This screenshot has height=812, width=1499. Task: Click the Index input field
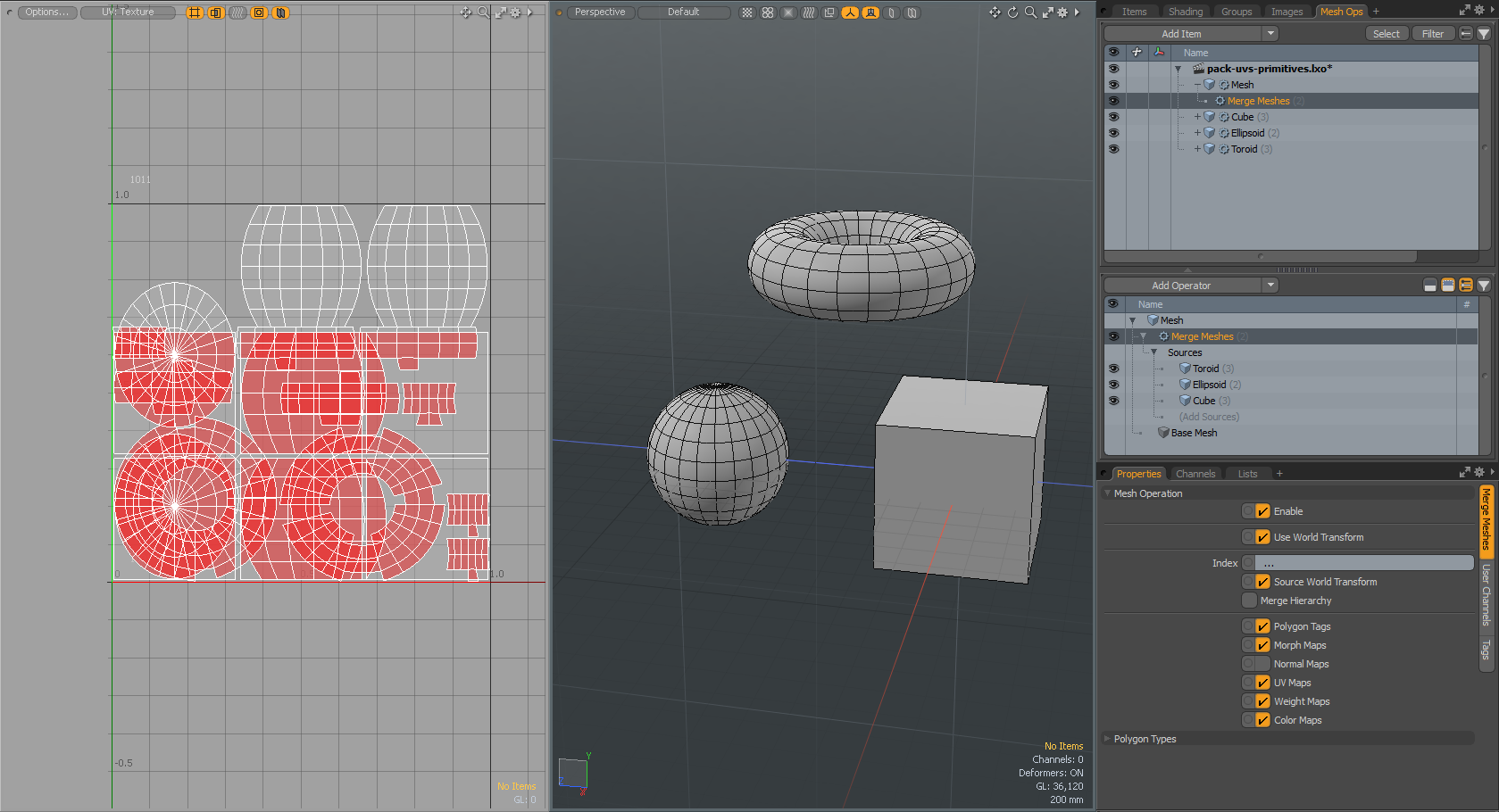(1363, 563)
